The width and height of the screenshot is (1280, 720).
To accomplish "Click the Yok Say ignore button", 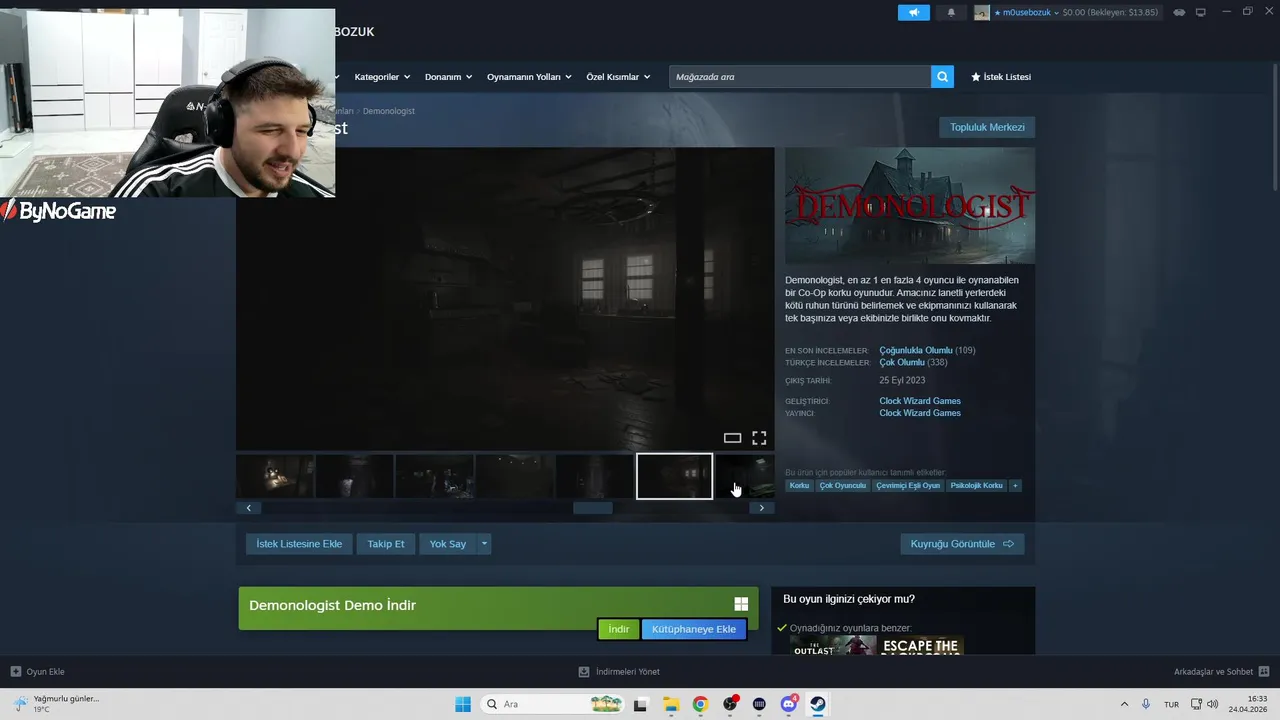I will tap(448, 544).
